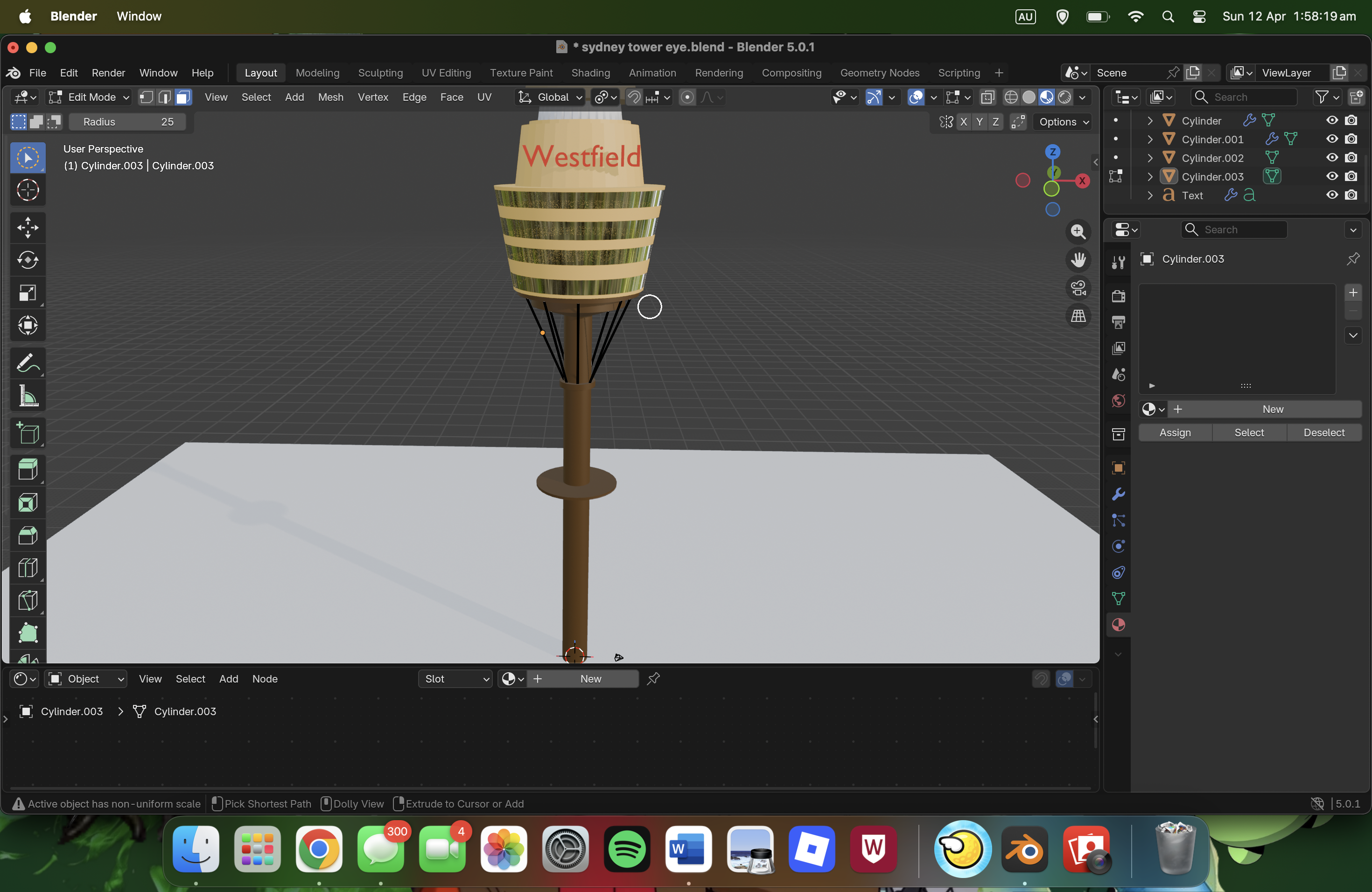
Task: Open the viewport shading options dropdown
Action: [1082, 98]
